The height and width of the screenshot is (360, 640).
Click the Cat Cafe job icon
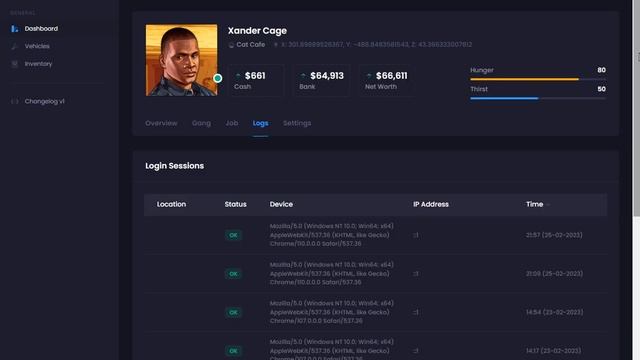(x=231, y=45)
